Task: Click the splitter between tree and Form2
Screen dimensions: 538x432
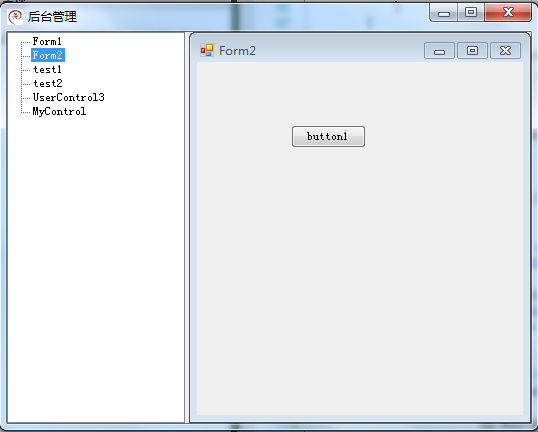Action: click(187, 227)
